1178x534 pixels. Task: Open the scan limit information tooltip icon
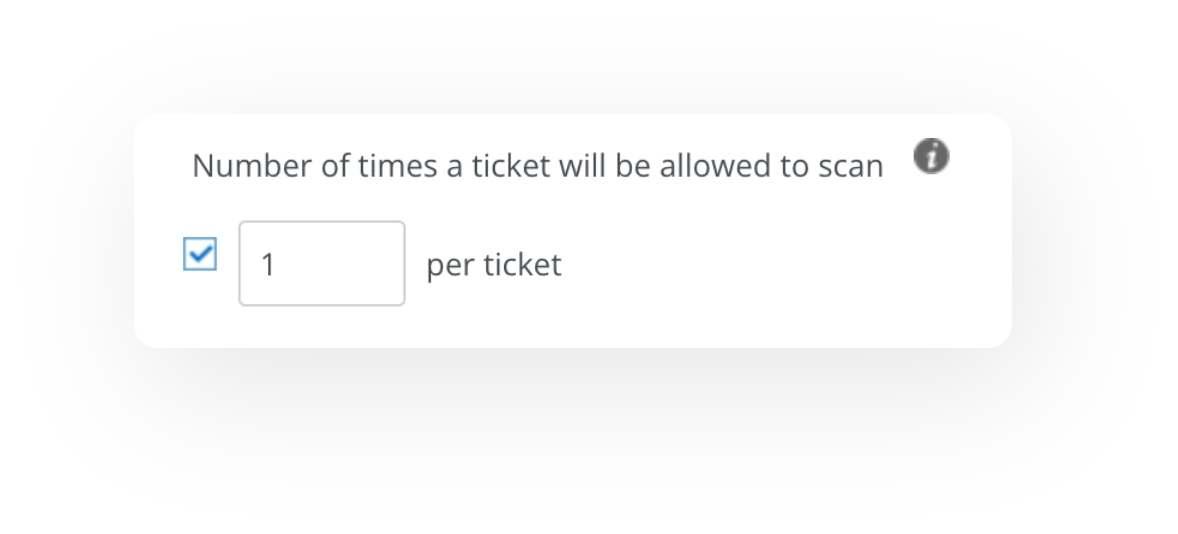[931, 157]
